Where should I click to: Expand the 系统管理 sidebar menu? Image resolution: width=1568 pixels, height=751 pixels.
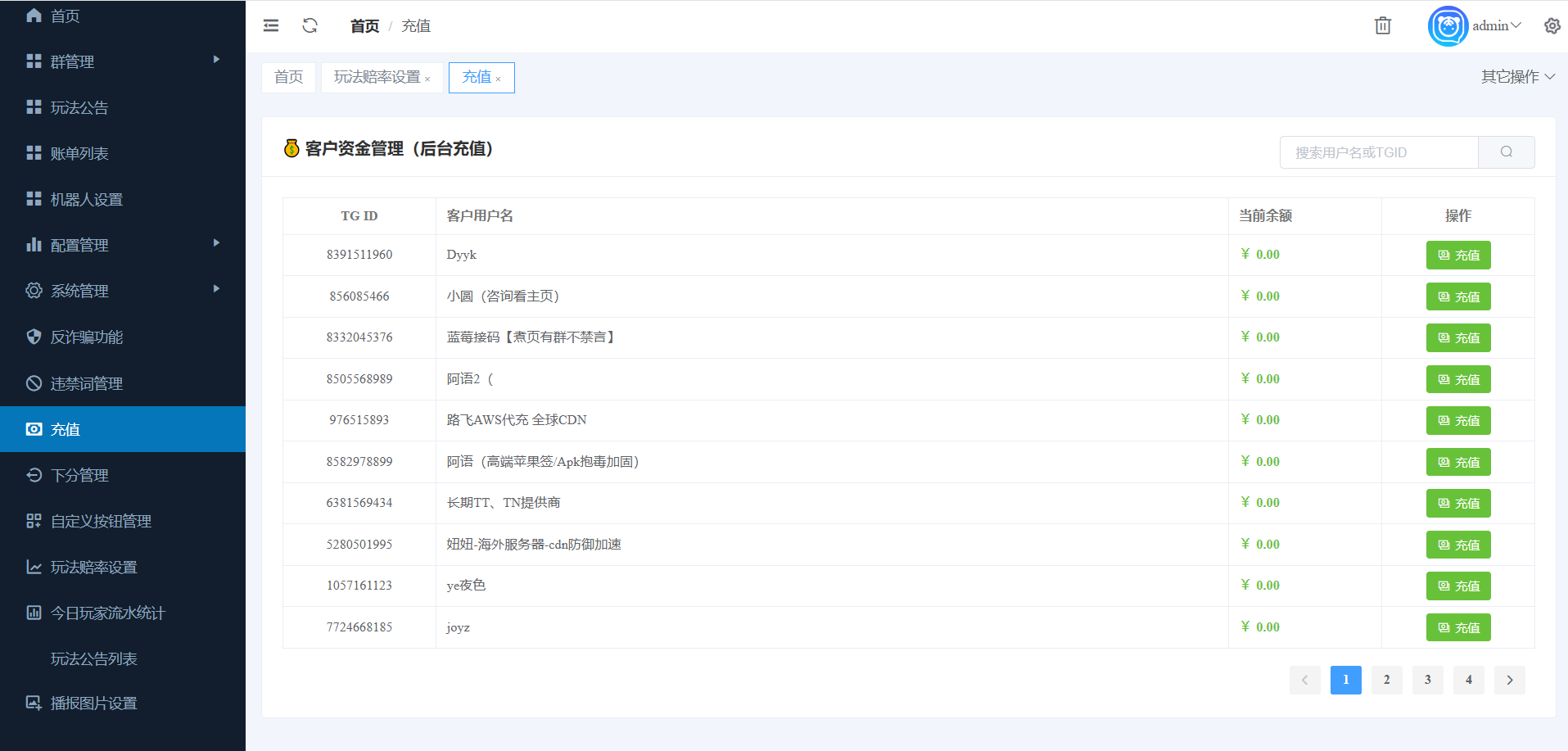123,291
